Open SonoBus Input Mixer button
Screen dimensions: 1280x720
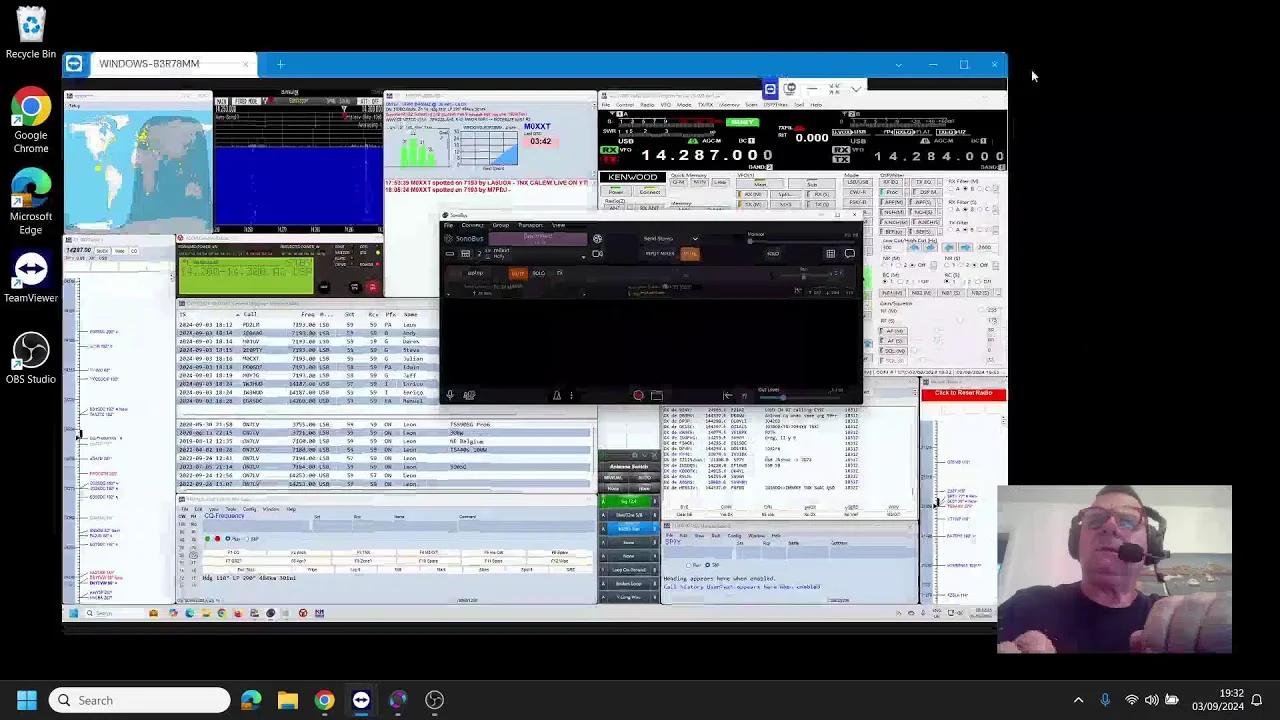pyautogui.click(x=659, y=254)
